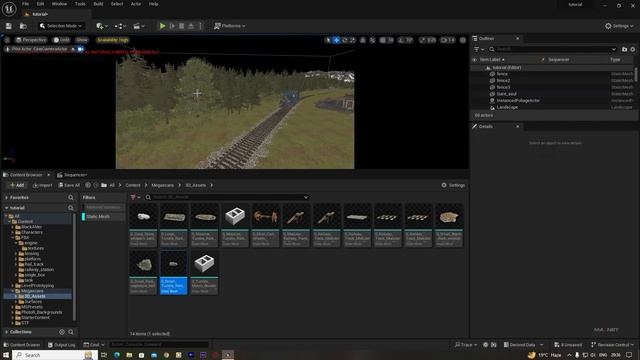Select the viewport select-objects cursor tool
The height and width of the screenshot is (360, 640).
[328, 40]
